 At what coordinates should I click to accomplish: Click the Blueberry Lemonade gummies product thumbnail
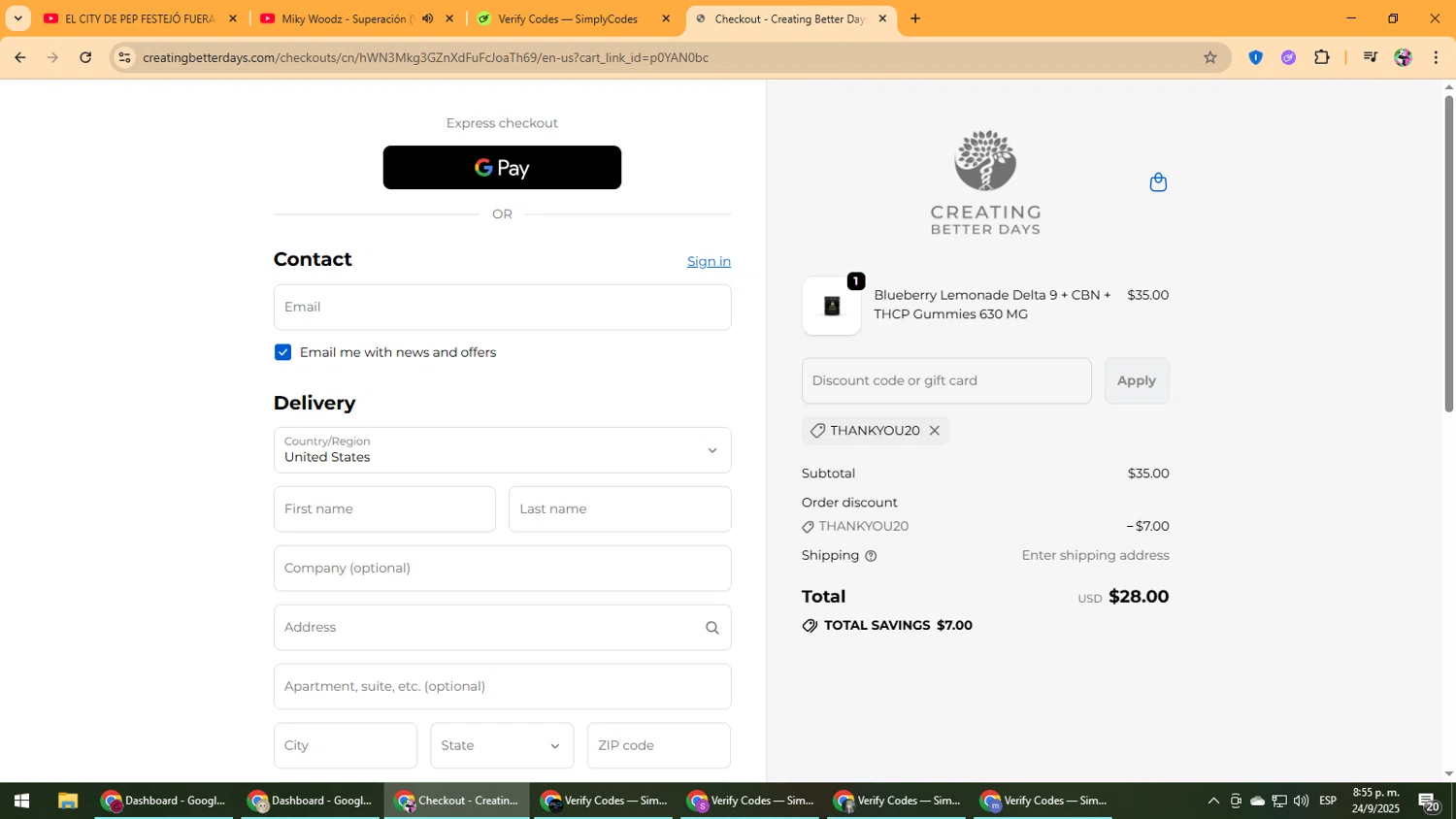click(x=832, y=306)
